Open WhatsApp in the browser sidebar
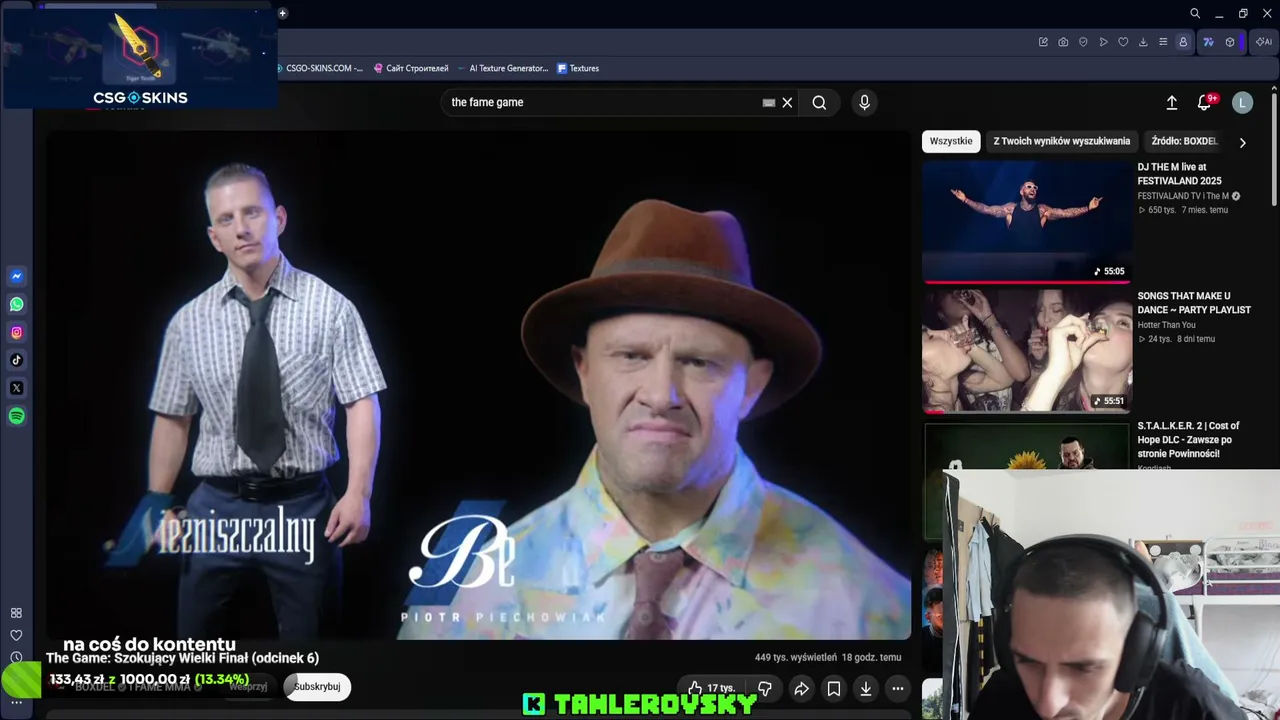1280x720 pixels. [x=16, y=304]
